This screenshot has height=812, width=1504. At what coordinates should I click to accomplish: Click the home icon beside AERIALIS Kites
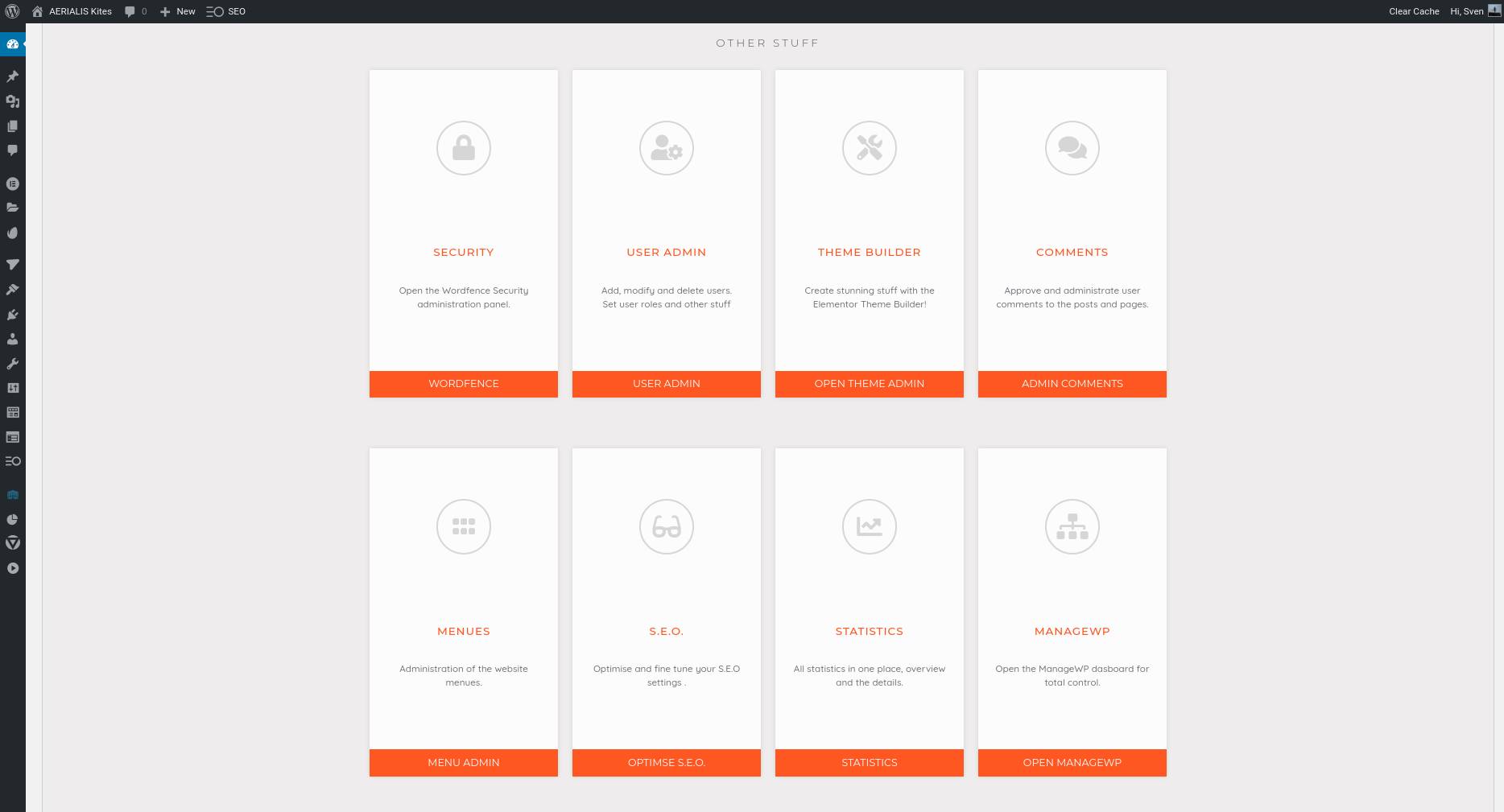37,11
